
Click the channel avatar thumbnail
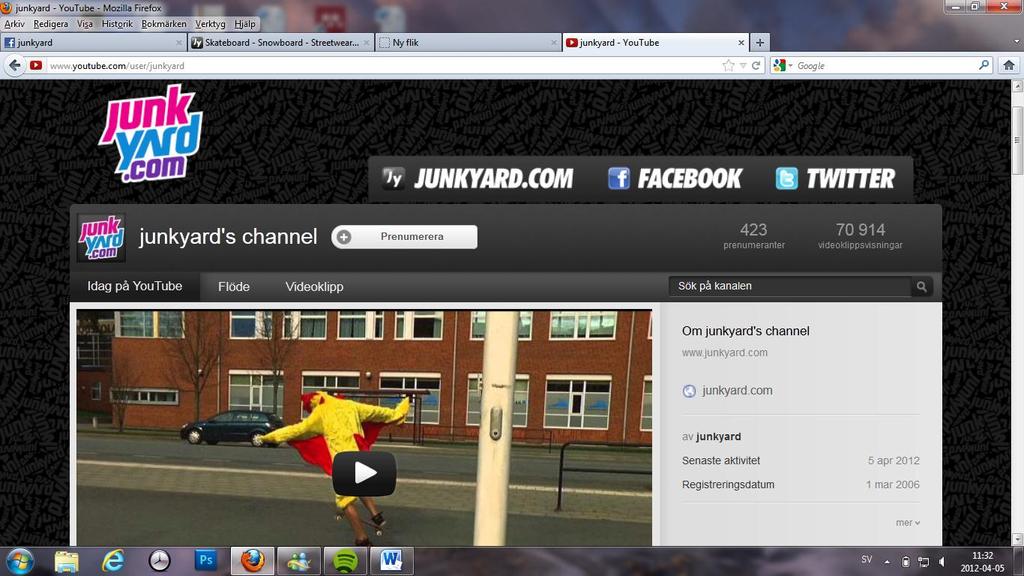click(x=101, y=238)
